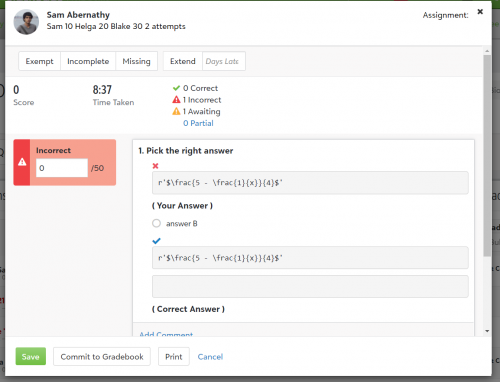The image size is (500, 382).
Task: Click the '( Your Answer )' label
Action: 182,206
